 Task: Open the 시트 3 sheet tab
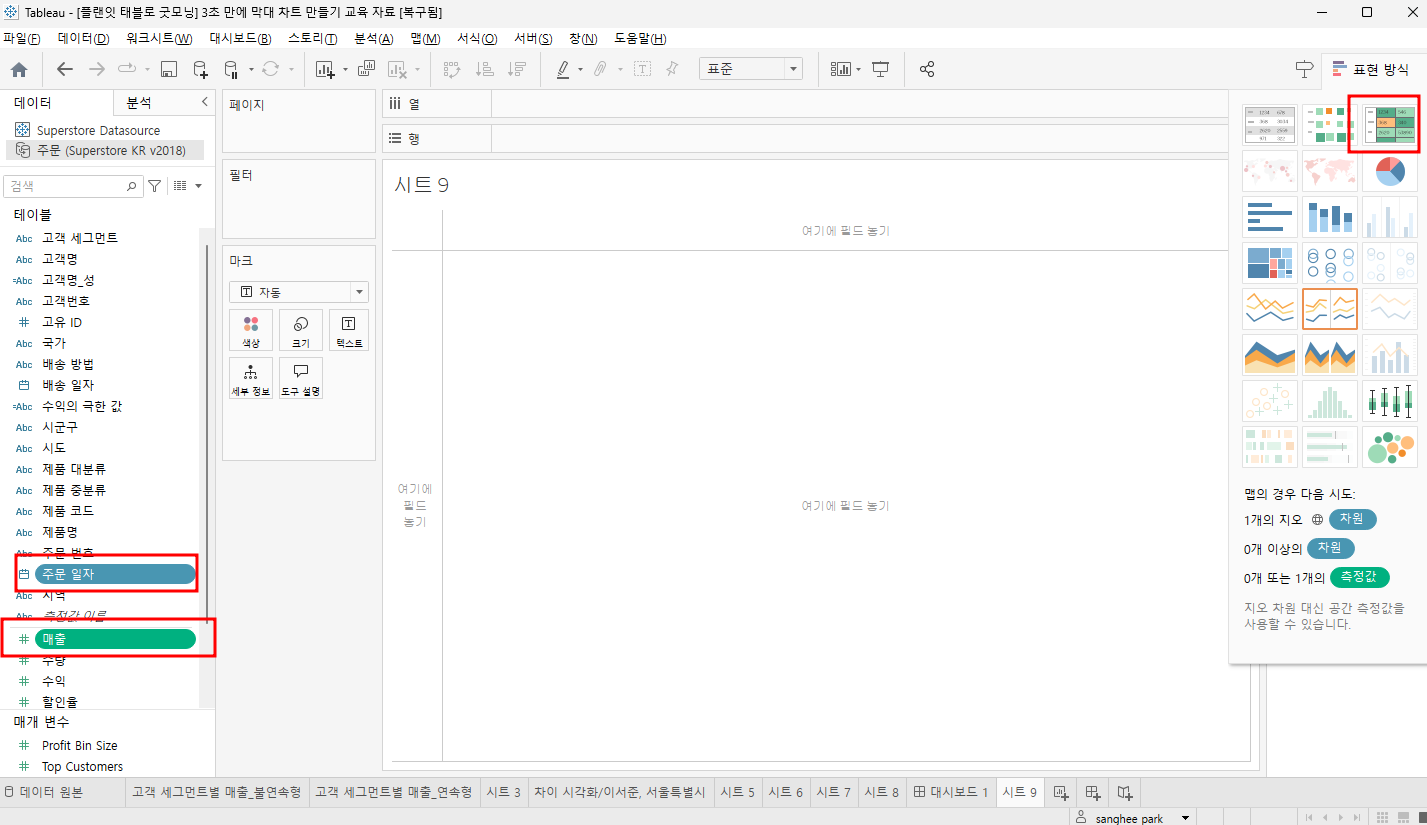pos(504,792)
